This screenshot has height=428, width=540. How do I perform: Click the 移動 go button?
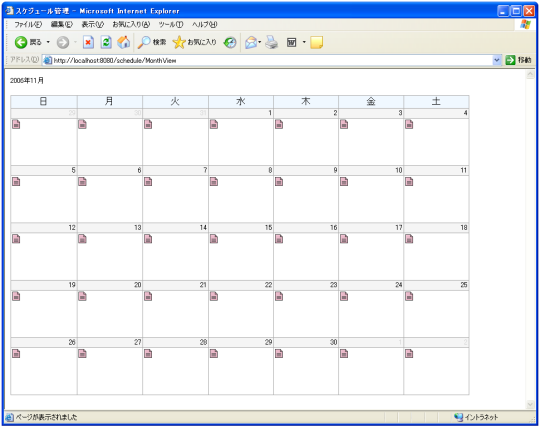[x=518, y=60]
